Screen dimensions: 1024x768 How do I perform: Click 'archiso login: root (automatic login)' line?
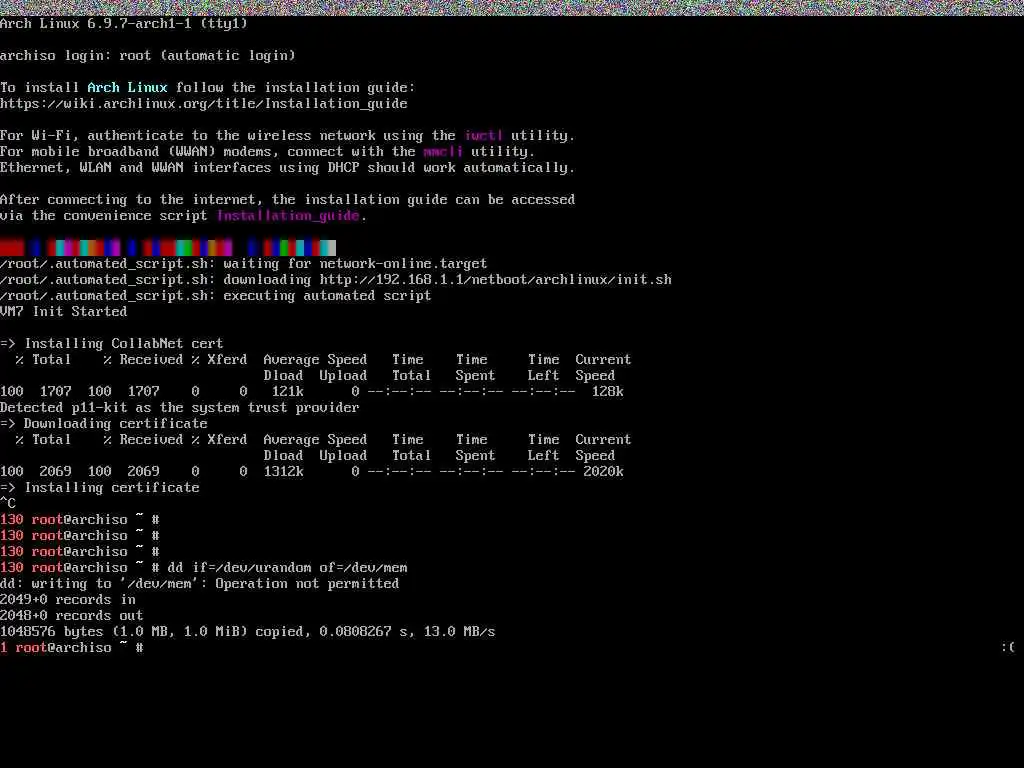point(148,56)
